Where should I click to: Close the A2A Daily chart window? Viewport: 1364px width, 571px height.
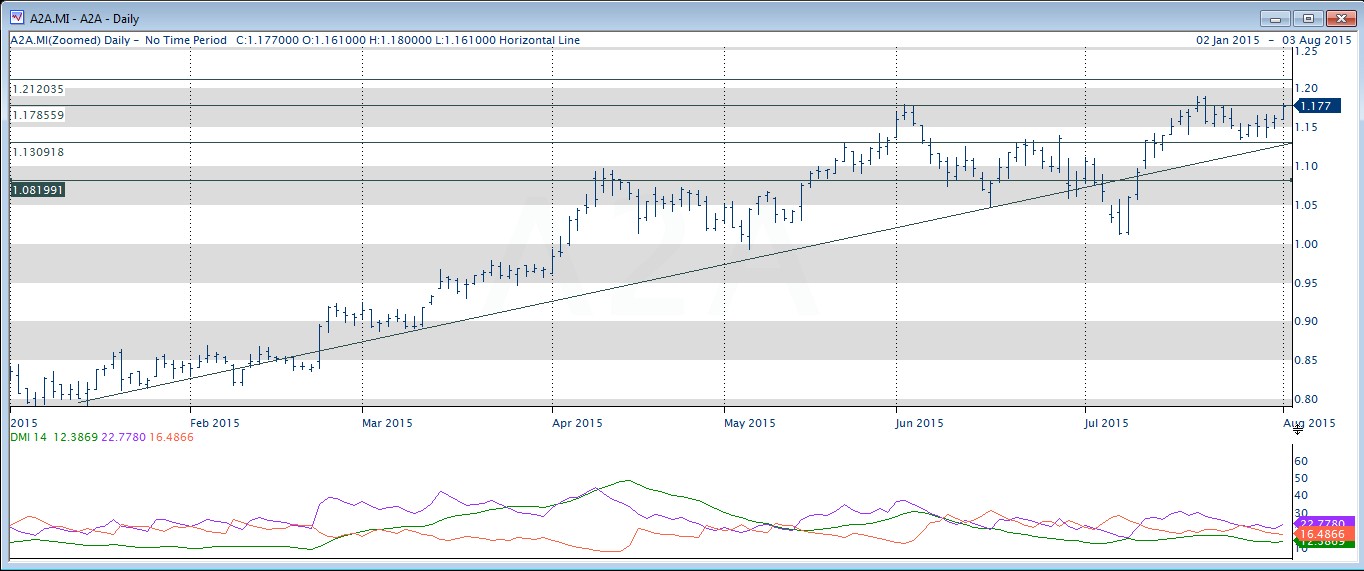point(1338,18)
